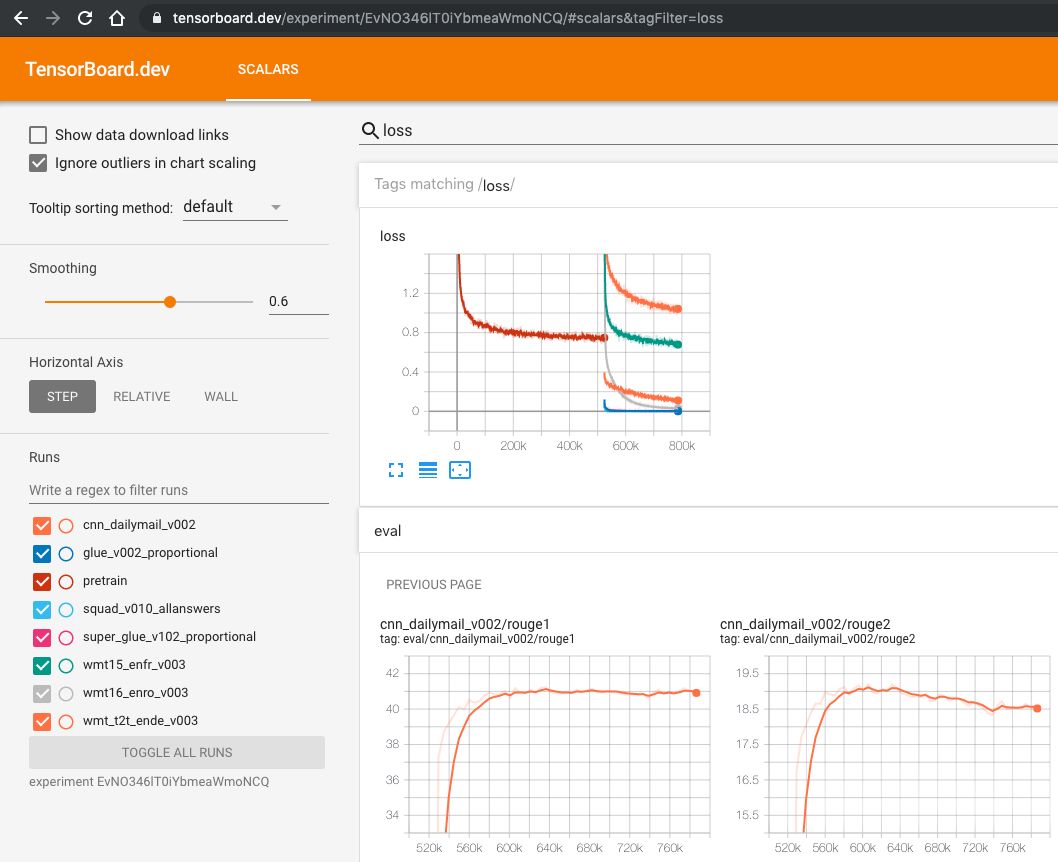Disable Ignore outliers in chart scaling
Screen dimensions: 1058x862
[38, 163]
